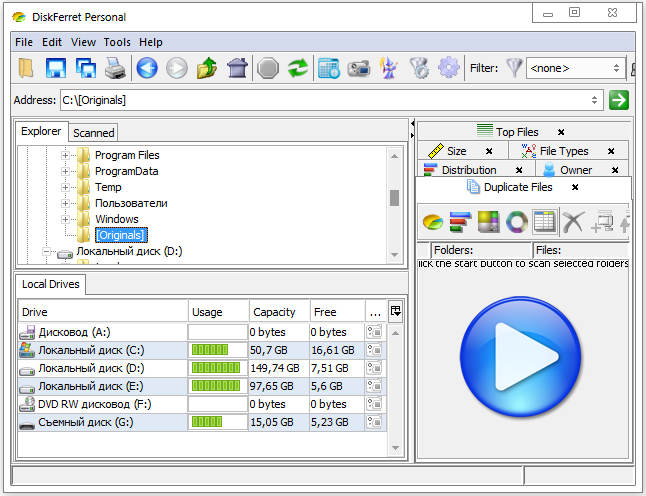Open the View menu

click(x=83, y=42)
